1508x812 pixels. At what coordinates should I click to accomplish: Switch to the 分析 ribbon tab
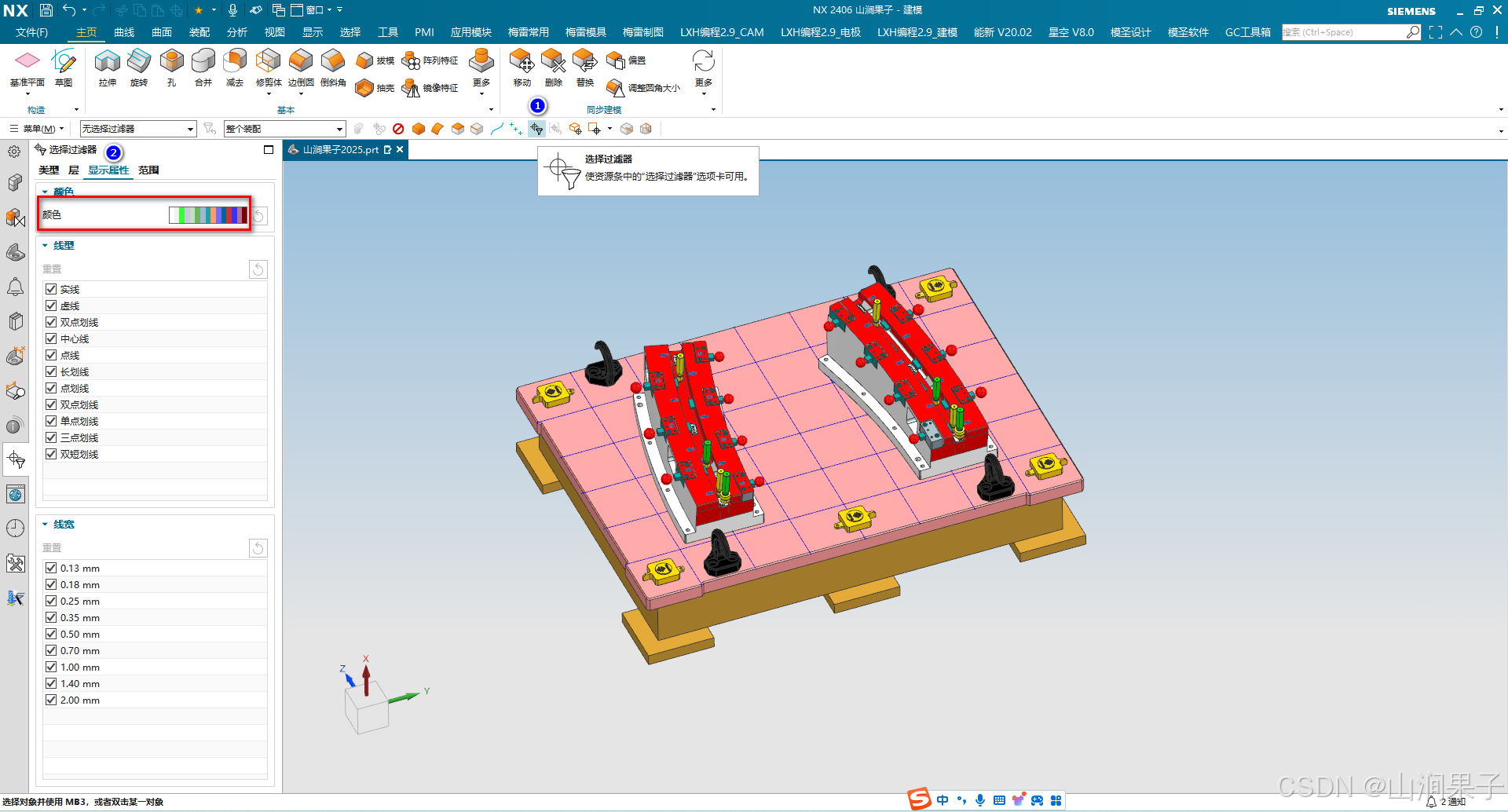pos(237,32)
